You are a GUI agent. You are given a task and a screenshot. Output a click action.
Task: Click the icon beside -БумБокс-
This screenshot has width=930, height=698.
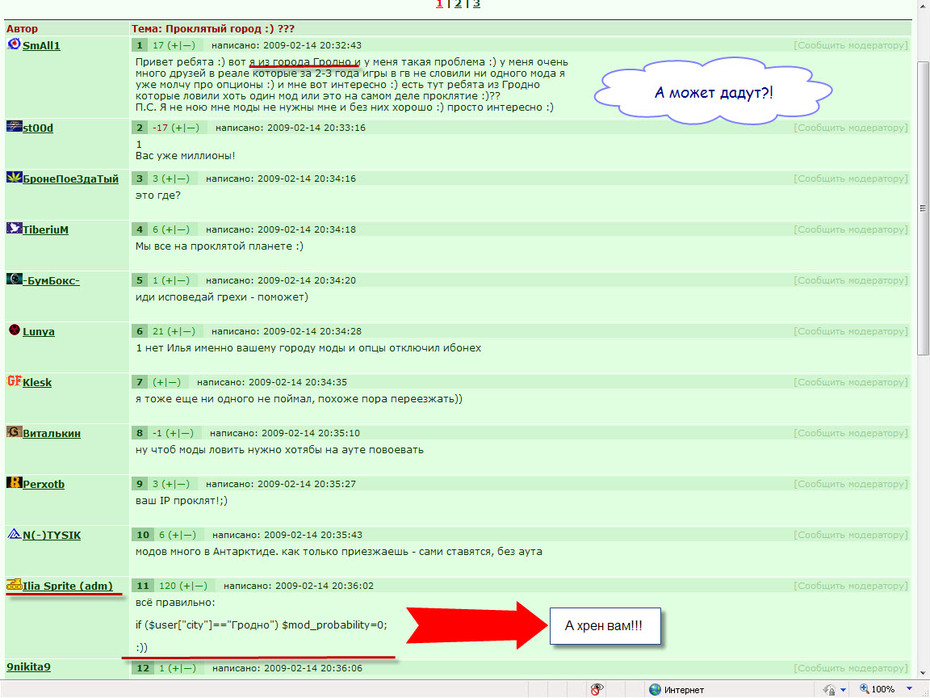[x=14, y=279]
